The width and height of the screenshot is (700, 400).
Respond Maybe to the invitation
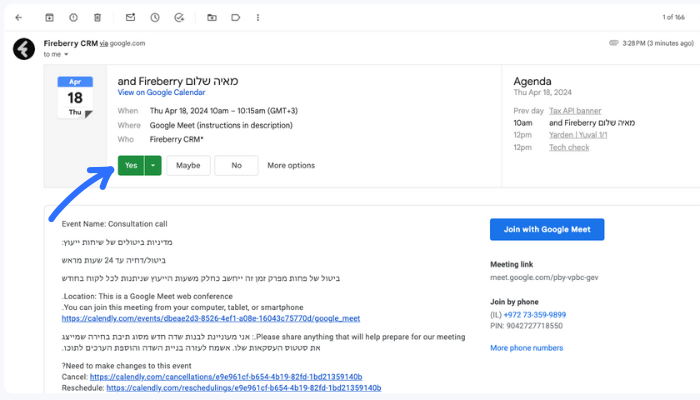click(188, 165)
